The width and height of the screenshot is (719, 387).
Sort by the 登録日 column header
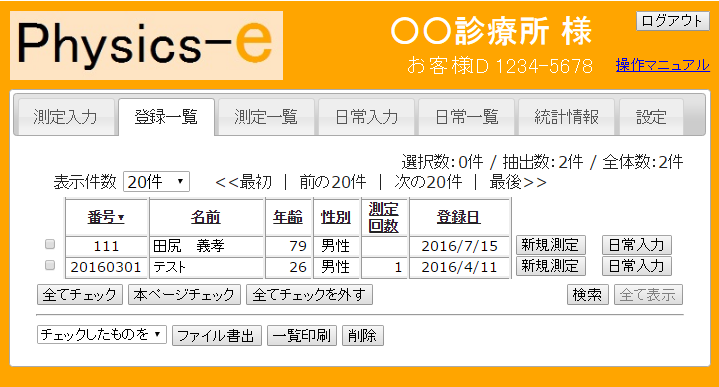pyautogui.click(x=459, y=217)
